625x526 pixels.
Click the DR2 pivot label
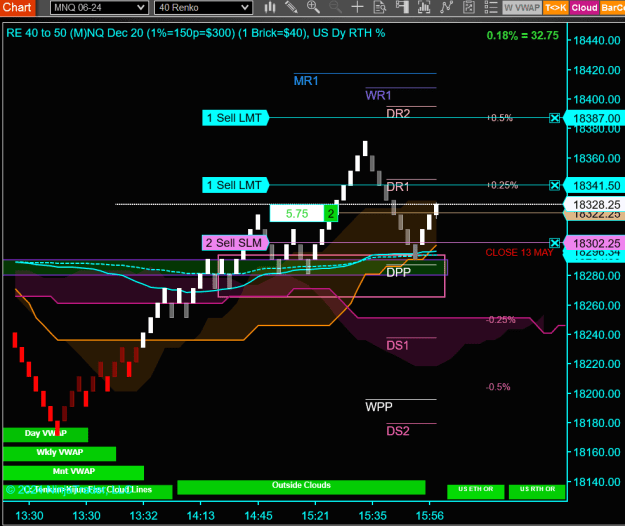pyautogui.click(x=398, y=114)
